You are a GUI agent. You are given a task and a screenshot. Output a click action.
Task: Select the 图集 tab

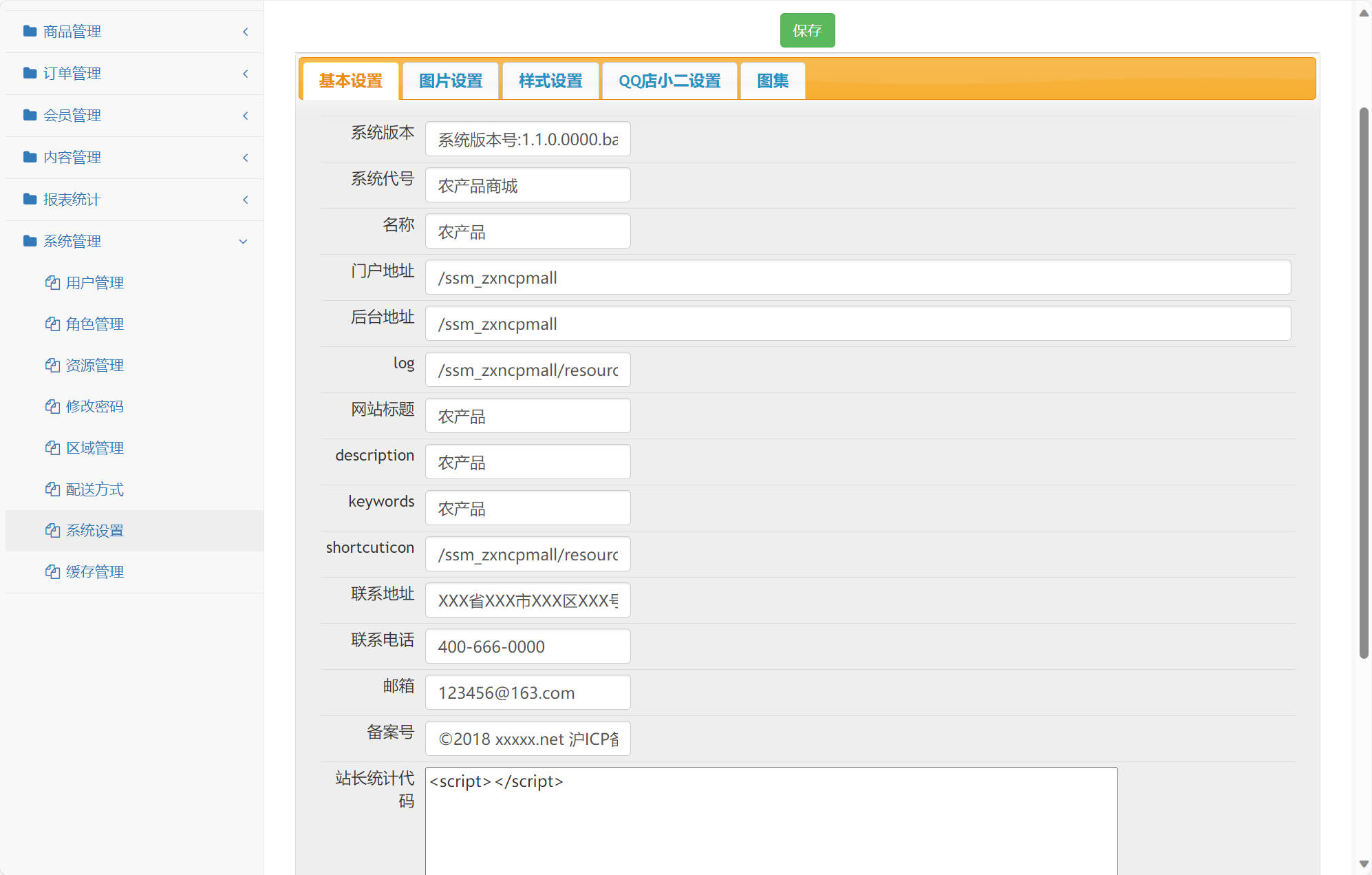772,81
